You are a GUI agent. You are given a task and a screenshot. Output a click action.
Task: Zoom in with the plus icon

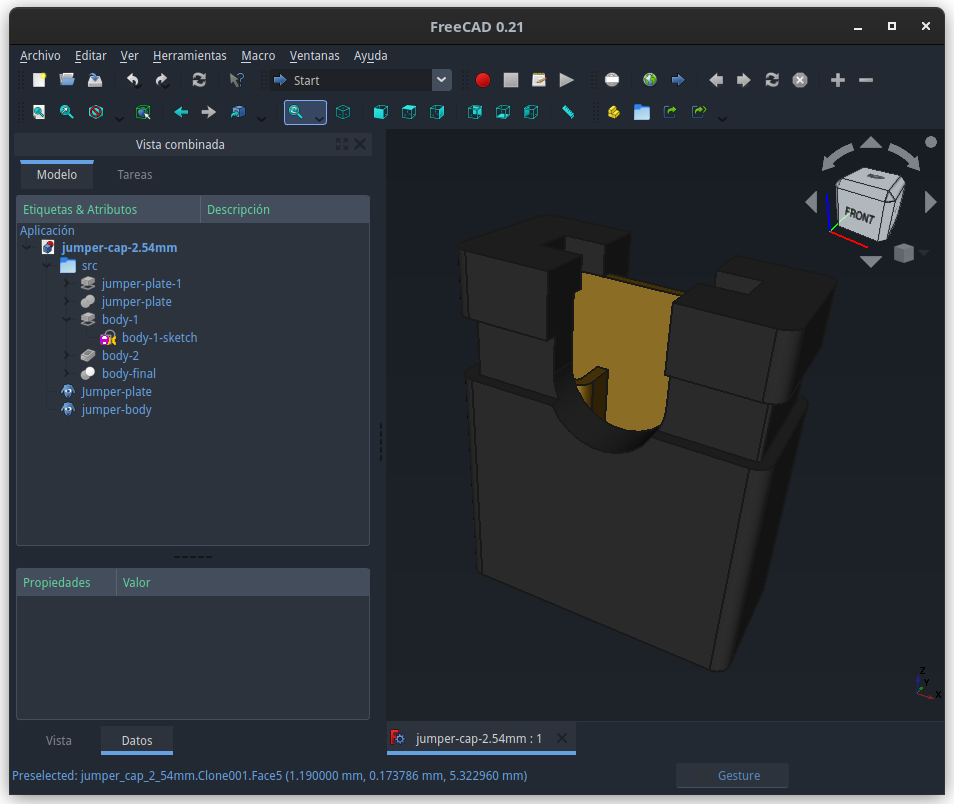pyautogui.click(x=838, y=80)
